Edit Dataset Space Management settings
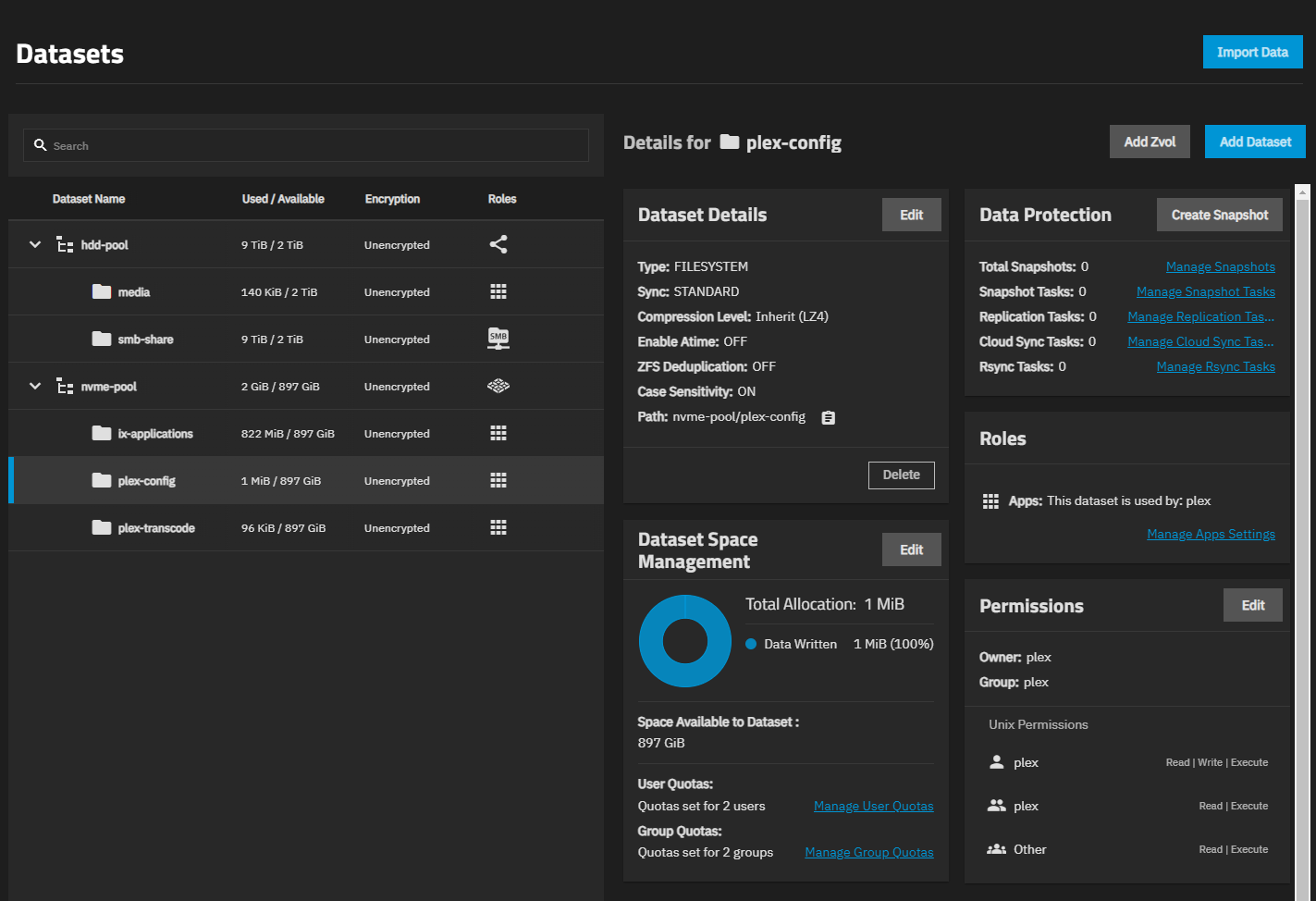Image resolution: width=1316 pixels, height=901 pixels. pyautogui.click(x=911, y=549)
